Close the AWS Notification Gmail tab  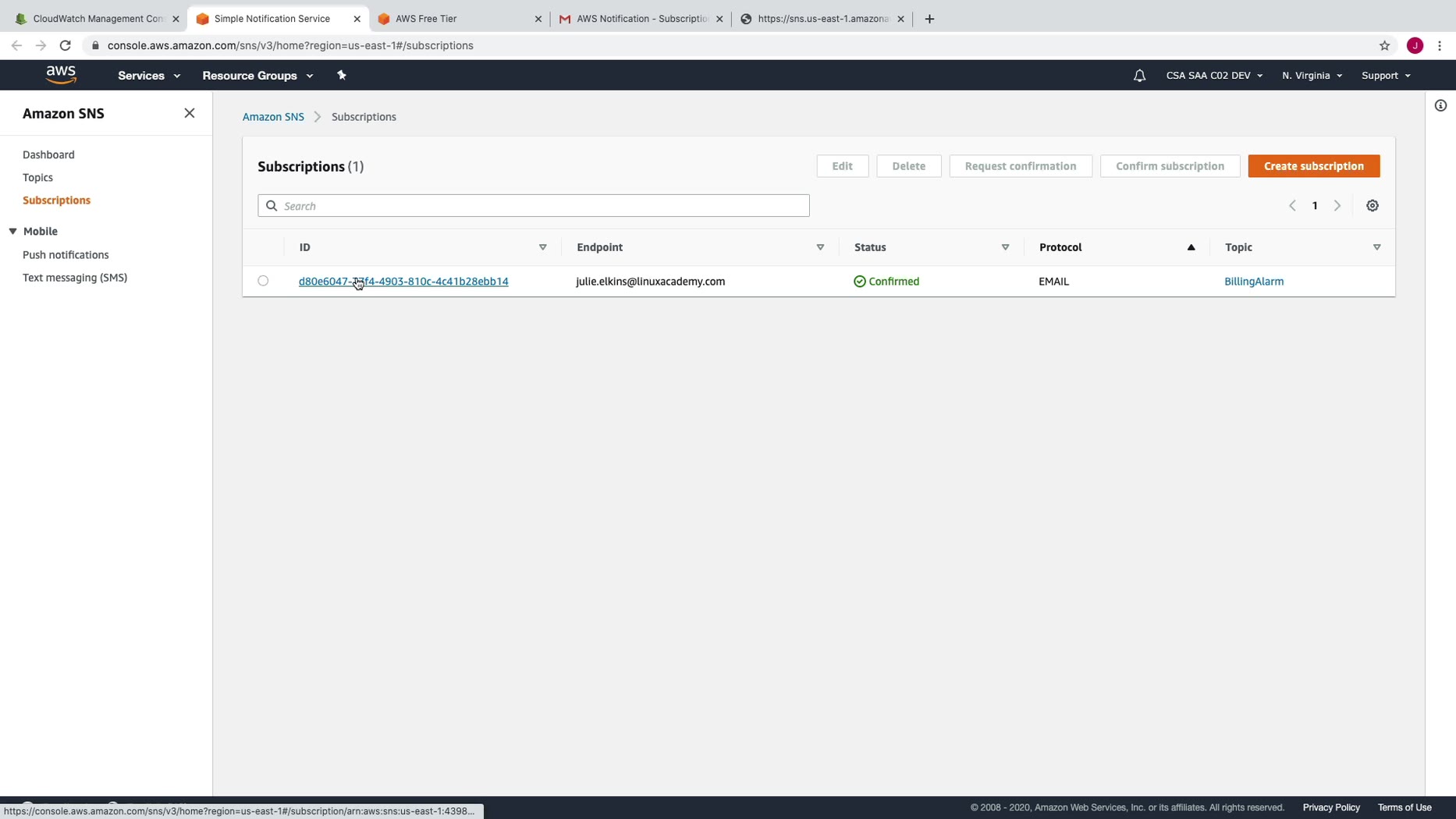point(719,19)
